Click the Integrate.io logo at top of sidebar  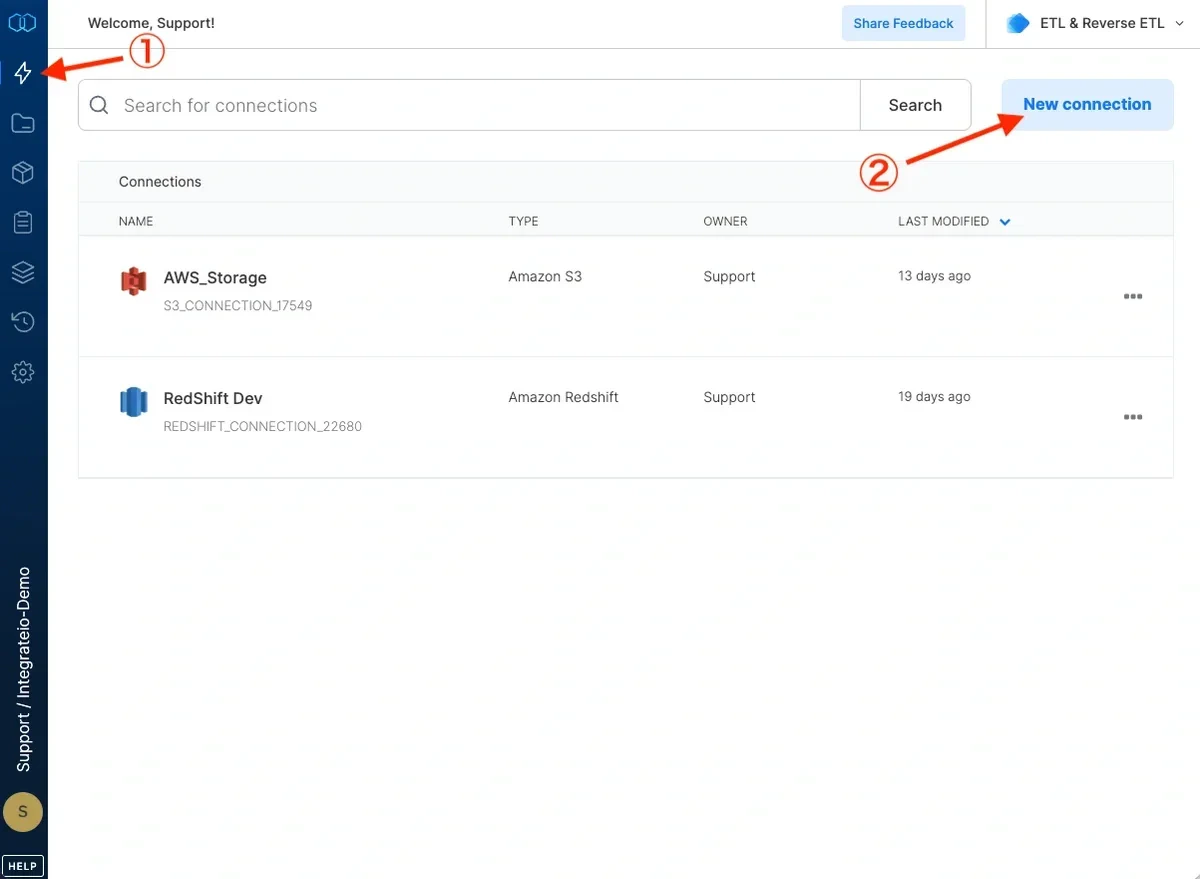(23, 22)
